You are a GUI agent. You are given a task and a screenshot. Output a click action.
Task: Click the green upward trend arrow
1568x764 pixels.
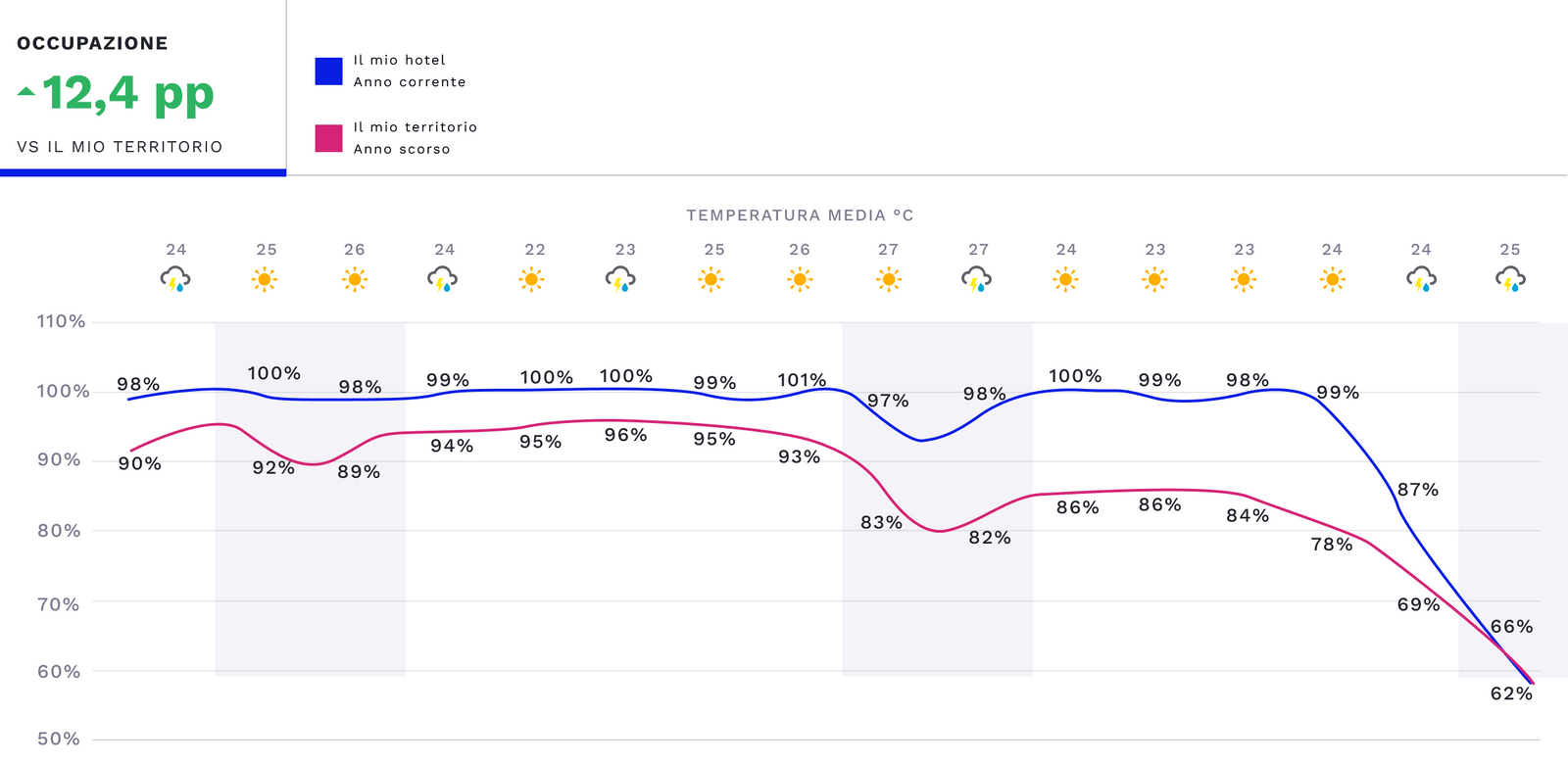point(26,92)
